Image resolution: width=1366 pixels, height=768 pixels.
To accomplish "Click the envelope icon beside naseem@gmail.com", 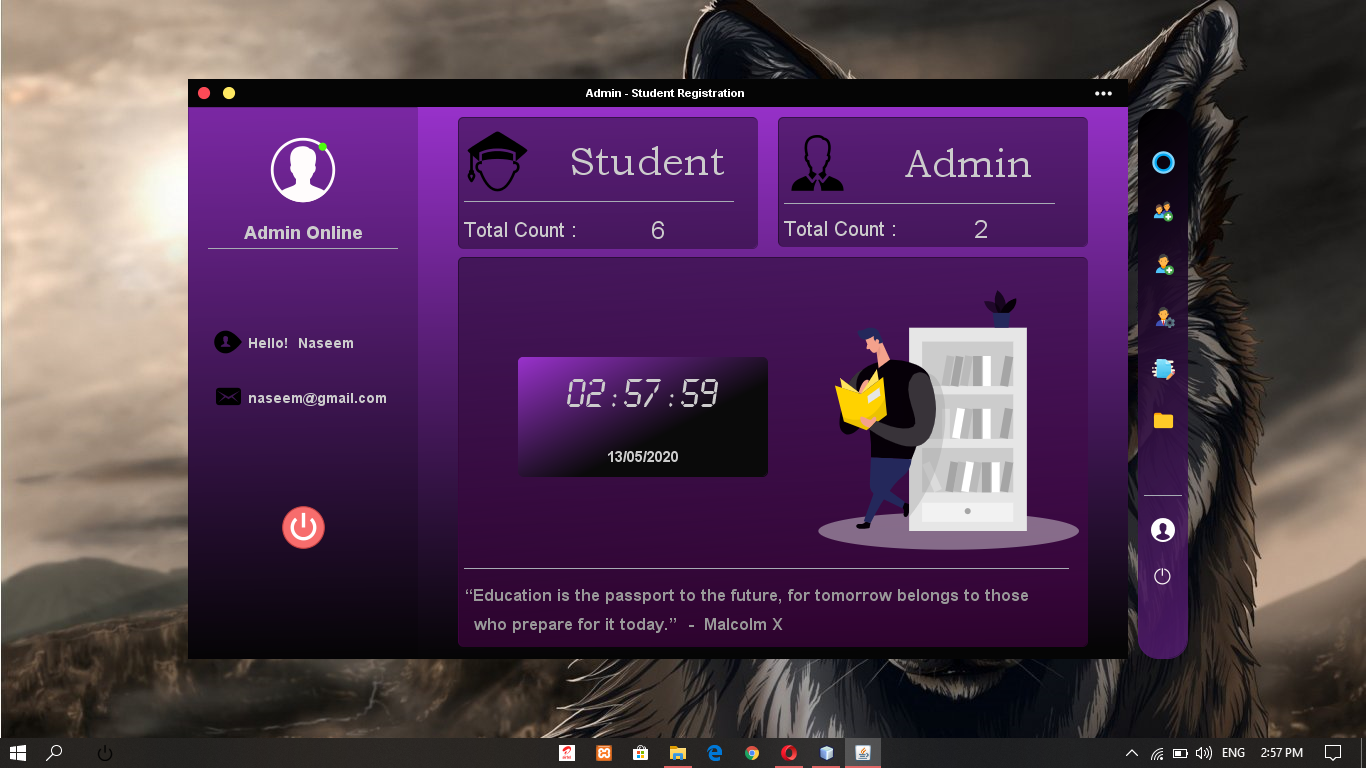I will pos(228,396).
